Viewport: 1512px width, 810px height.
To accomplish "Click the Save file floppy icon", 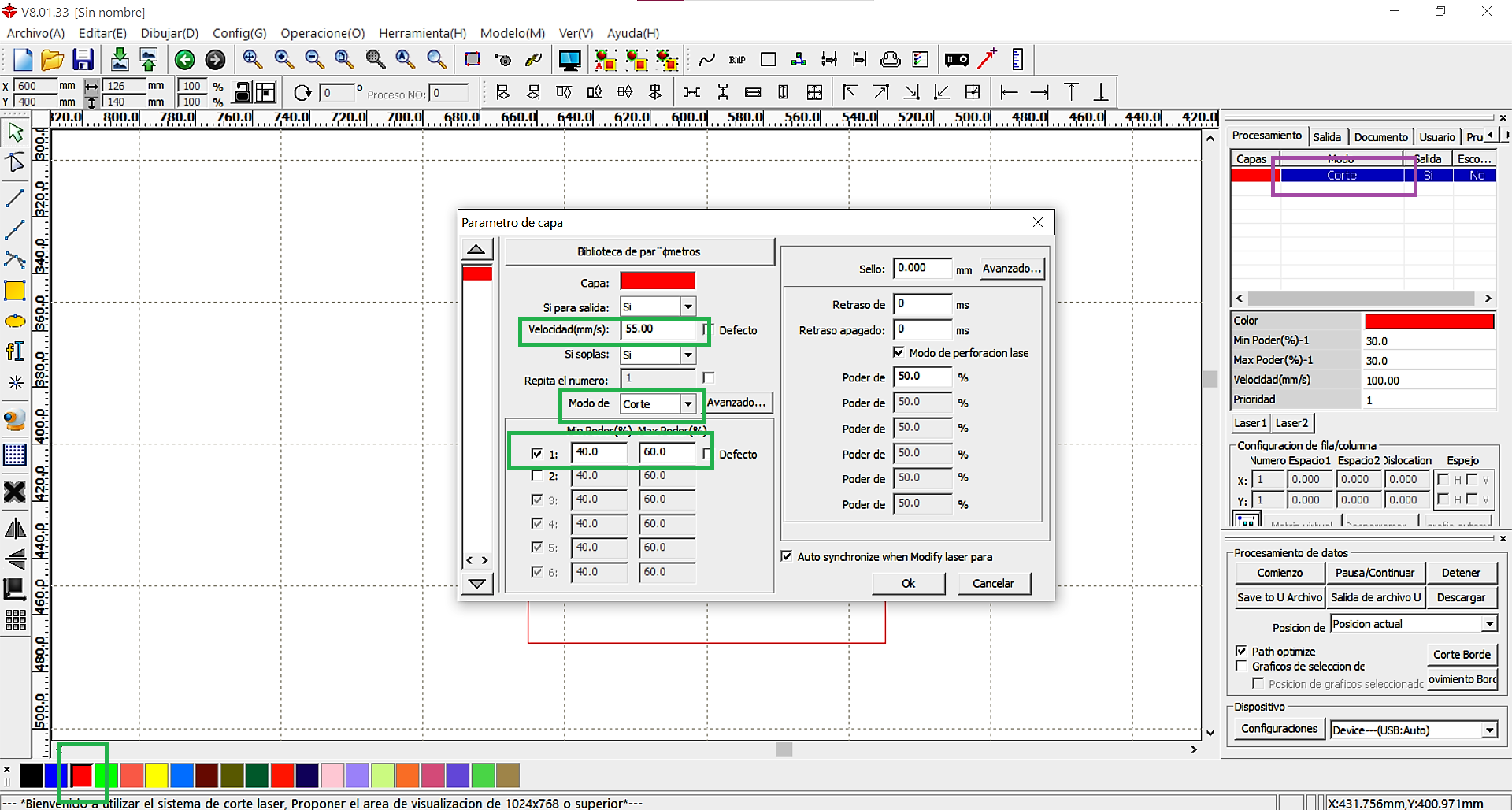I will 83,60.
